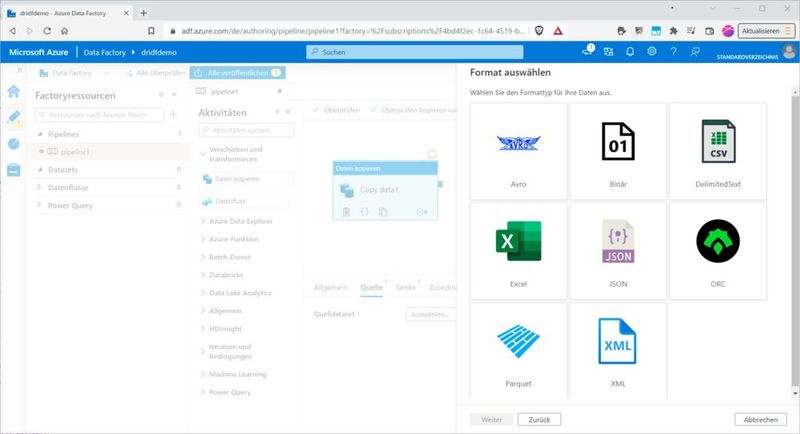
Task: Open the feedback person icon
Action: pyautogui.click(x=695, y=52)
